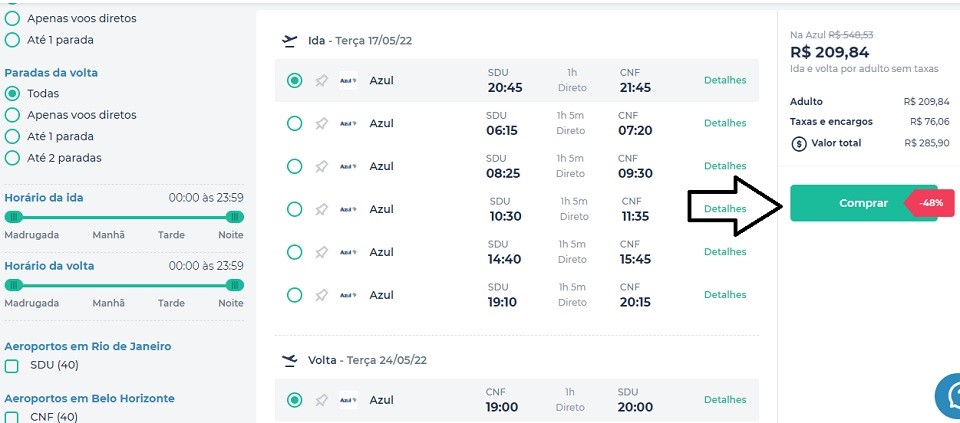Click pin icon for 10:30 departure

(321, 210)
